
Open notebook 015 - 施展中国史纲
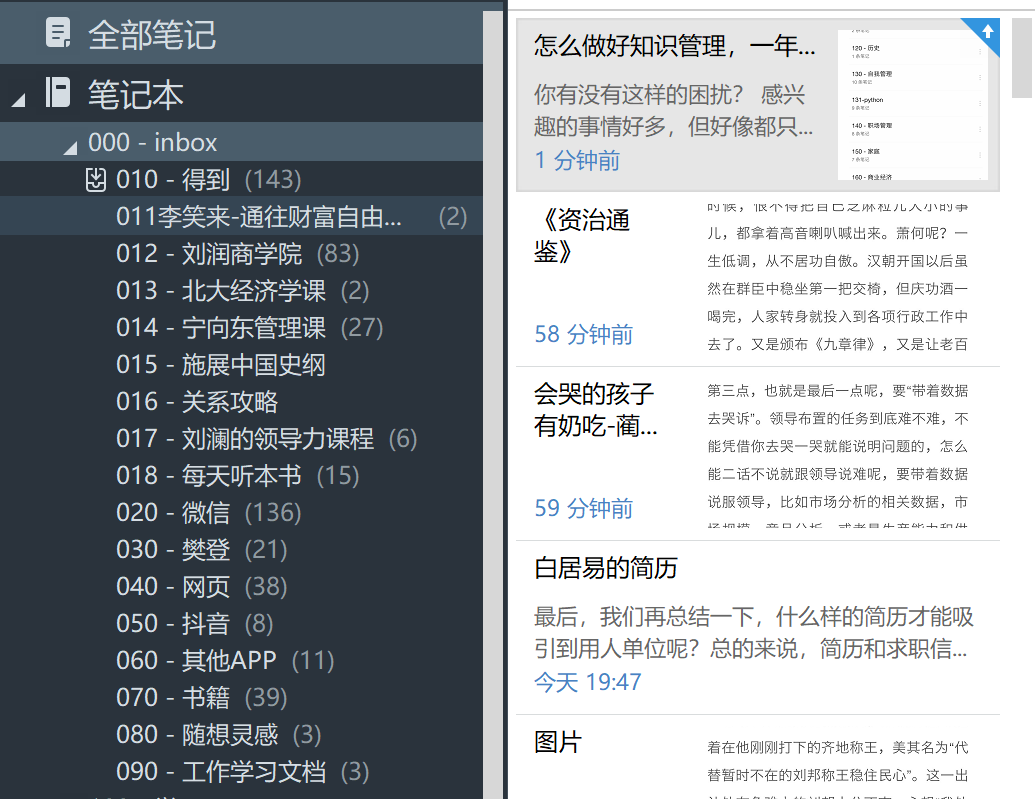242,365
